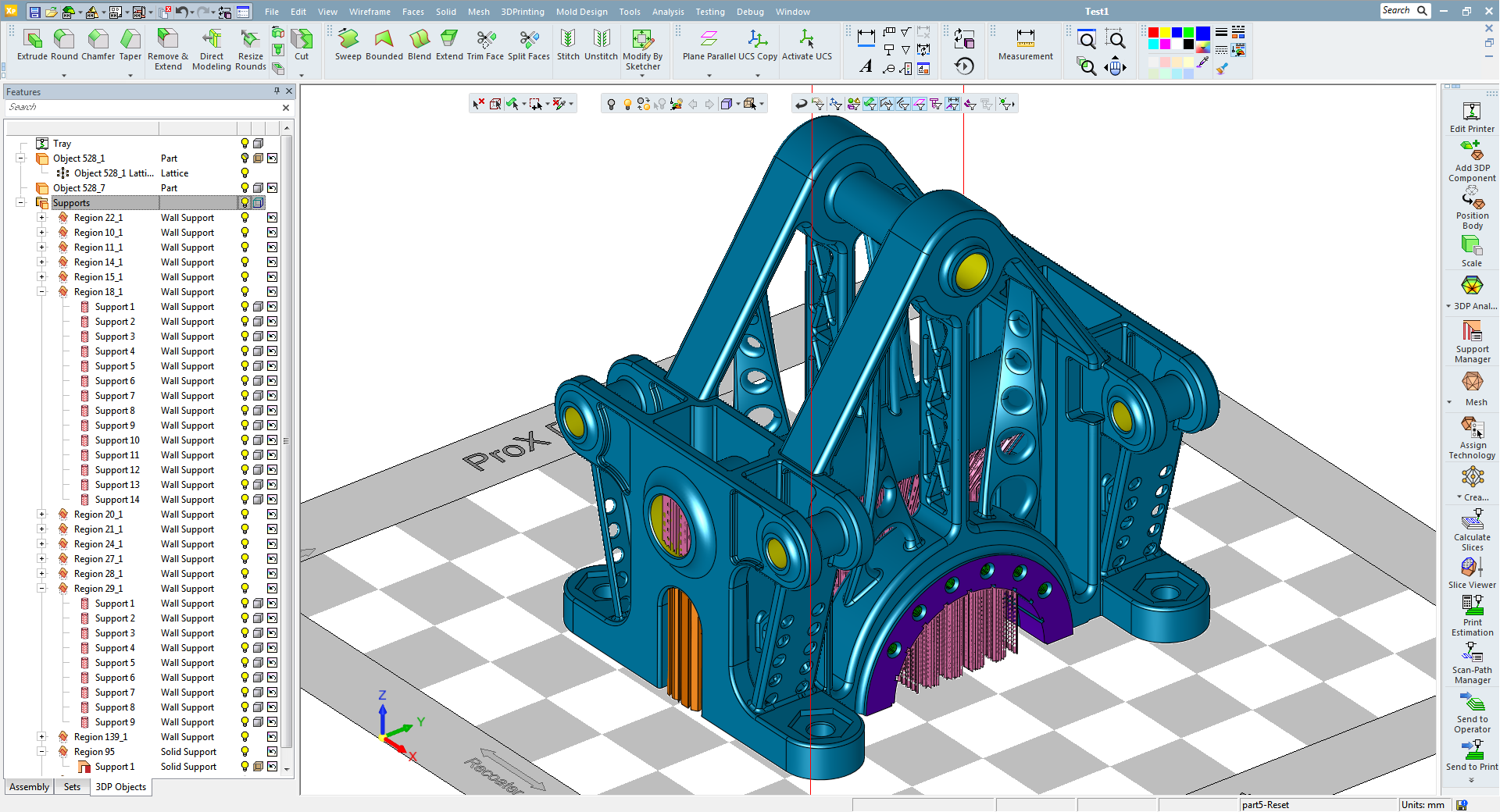Open the 3DPrinting menu

pos(522,12)
